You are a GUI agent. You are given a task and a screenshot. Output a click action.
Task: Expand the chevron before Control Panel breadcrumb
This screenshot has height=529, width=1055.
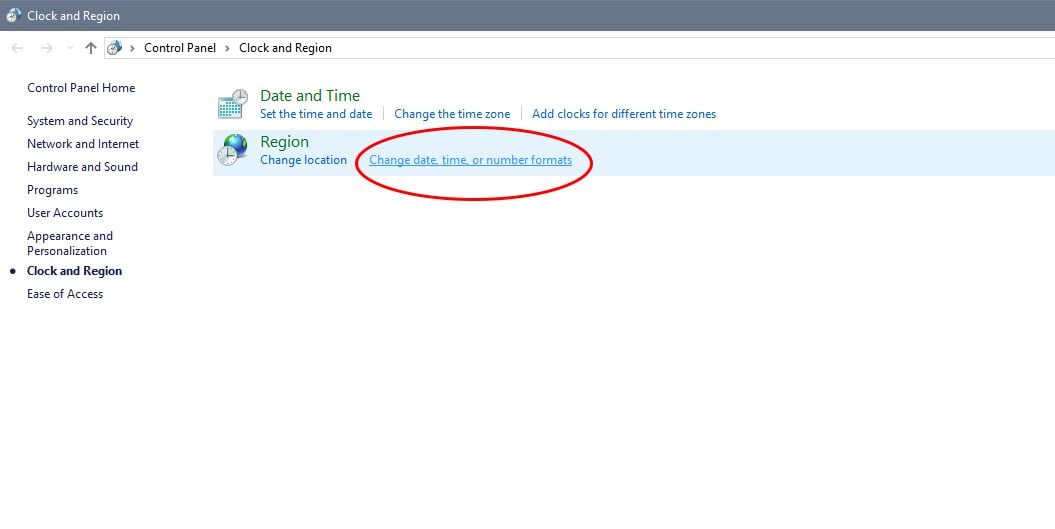(132, 48)
